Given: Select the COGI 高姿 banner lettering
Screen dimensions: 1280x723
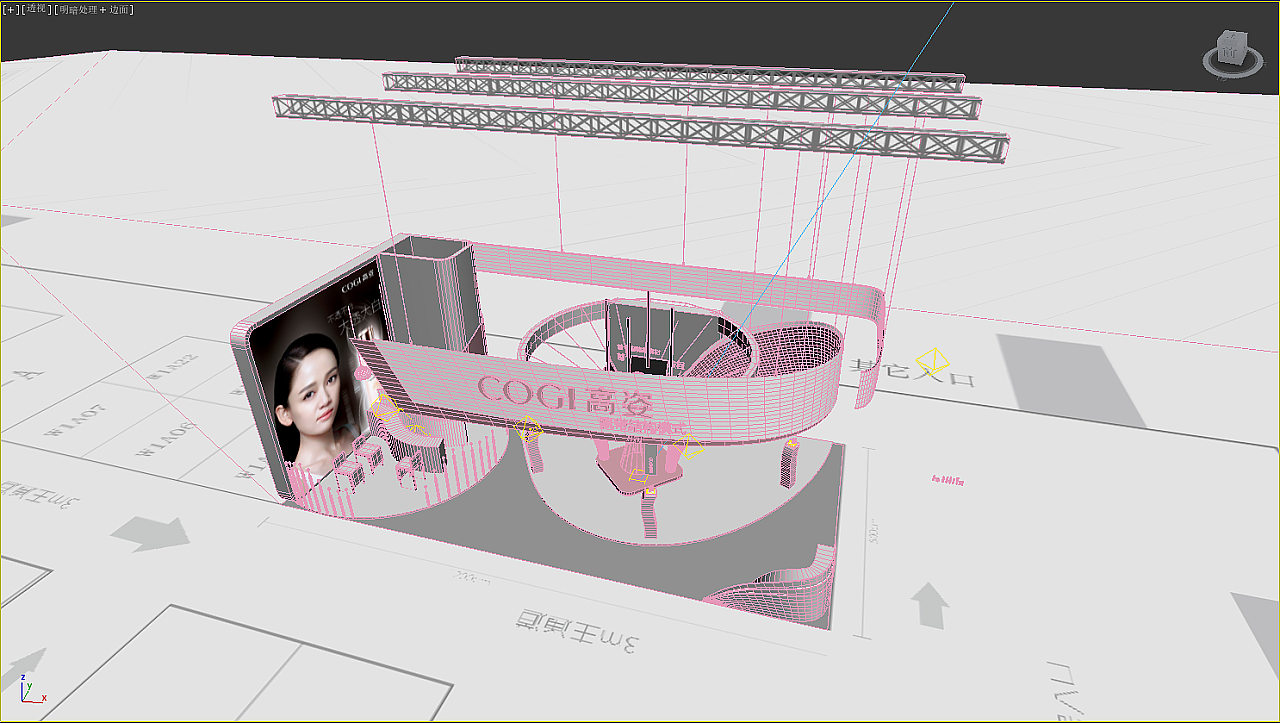Looking at the screenshot, I should pyautogui.click(x=565, y=397).
